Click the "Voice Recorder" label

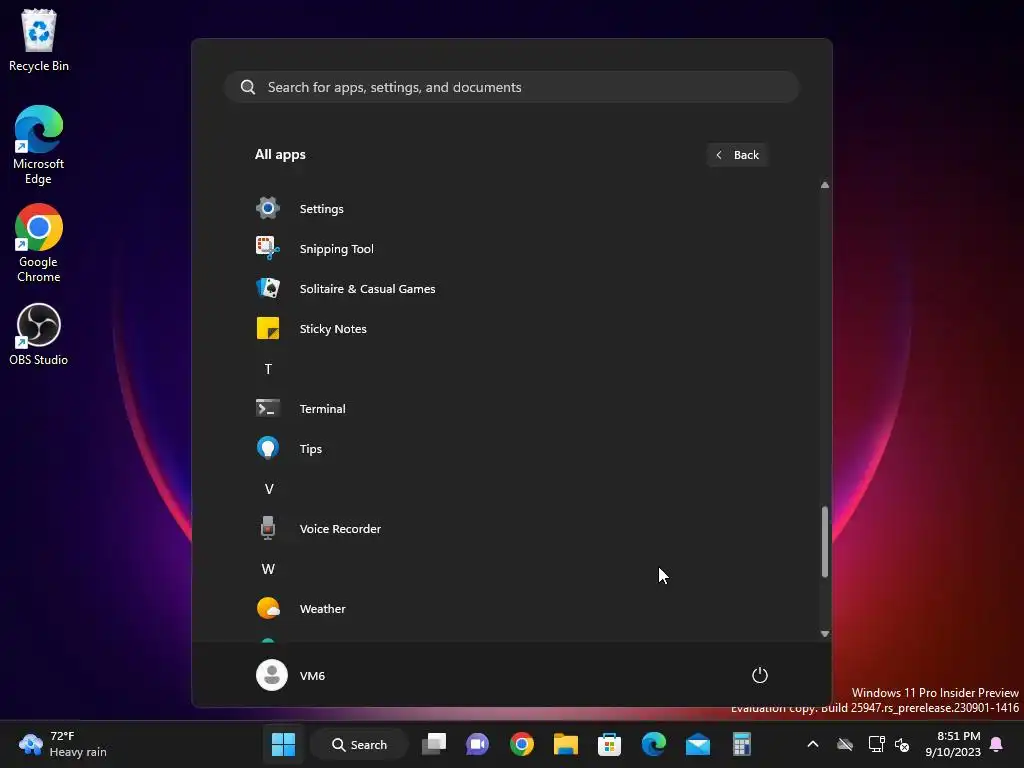click(340, 529)
